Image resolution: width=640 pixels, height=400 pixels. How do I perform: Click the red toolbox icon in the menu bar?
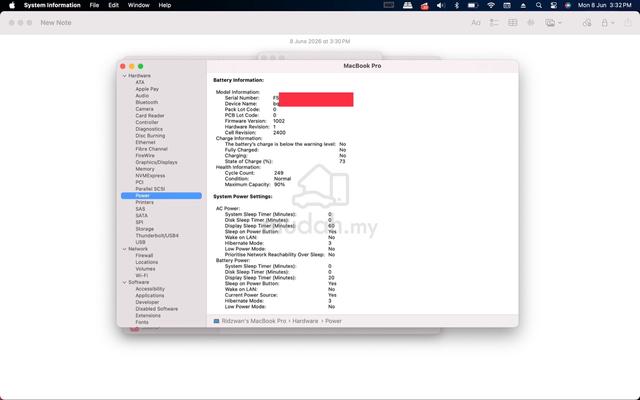click(424, 6)
